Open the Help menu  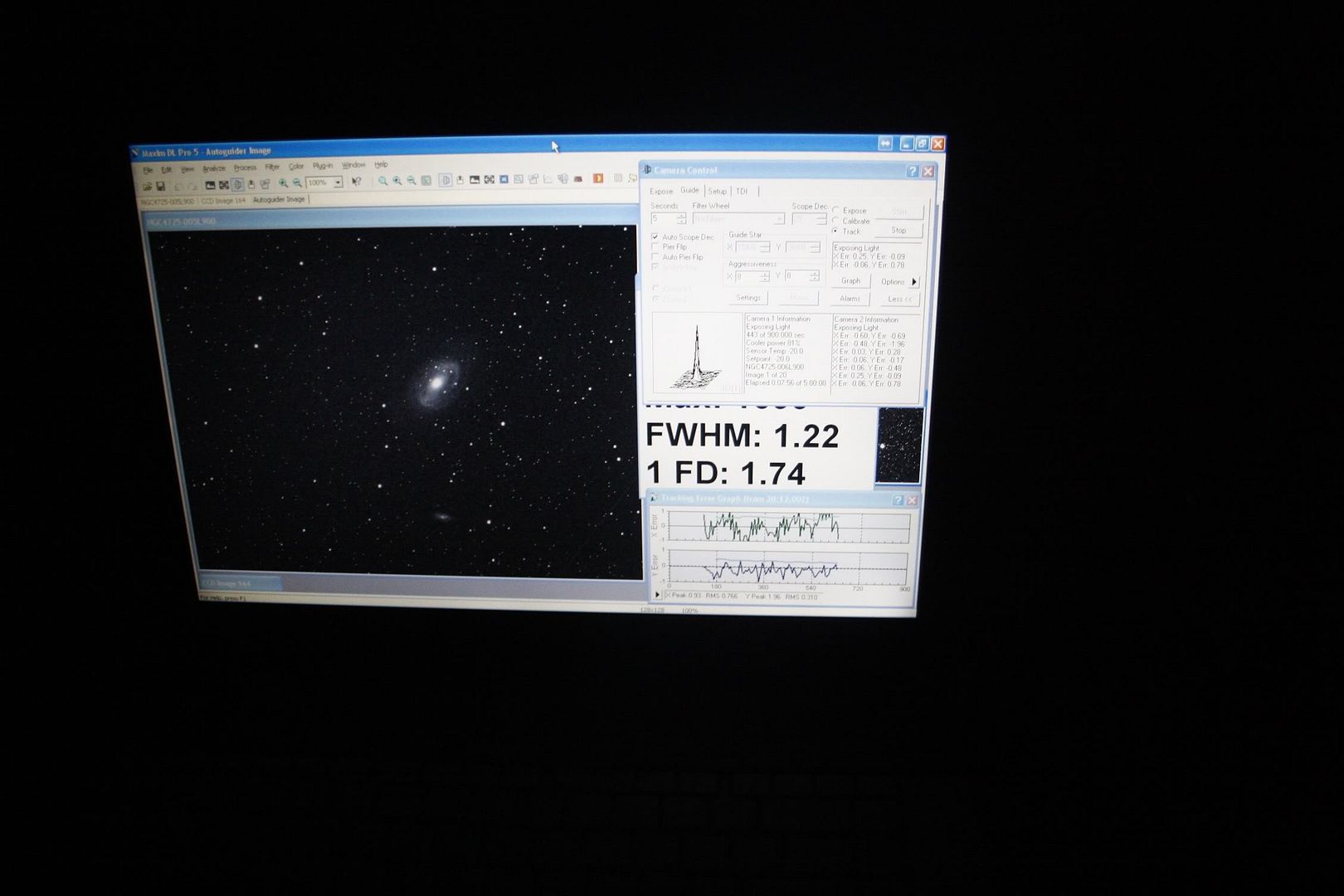[381, 164]
